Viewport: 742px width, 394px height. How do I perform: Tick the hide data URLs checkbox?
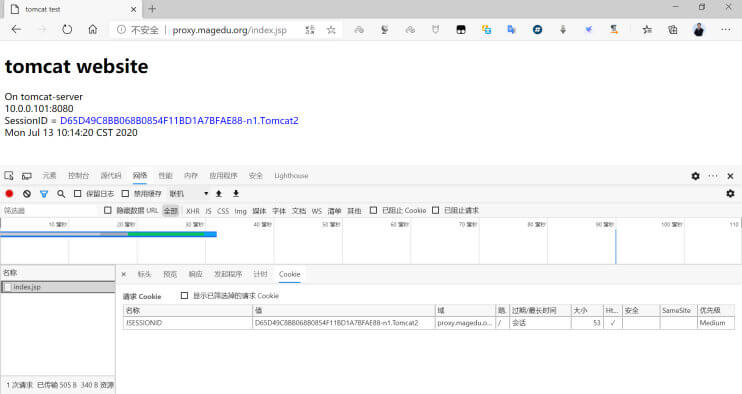click(108, 210)
